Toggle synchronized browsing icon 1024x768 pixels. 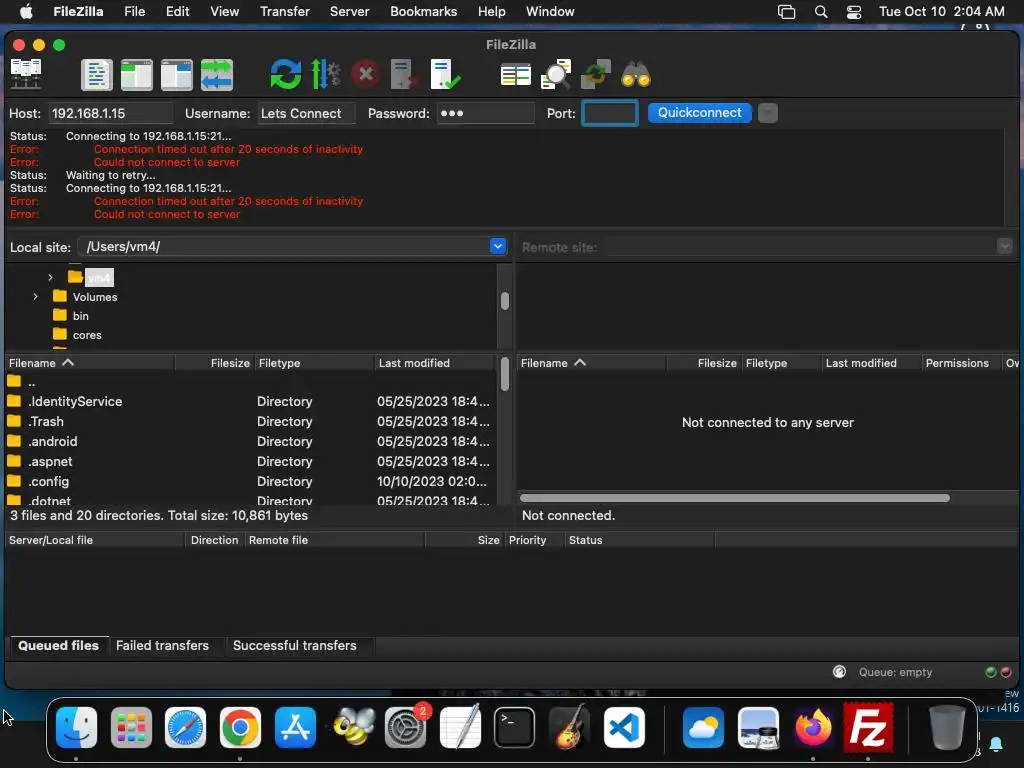point(596,74)
